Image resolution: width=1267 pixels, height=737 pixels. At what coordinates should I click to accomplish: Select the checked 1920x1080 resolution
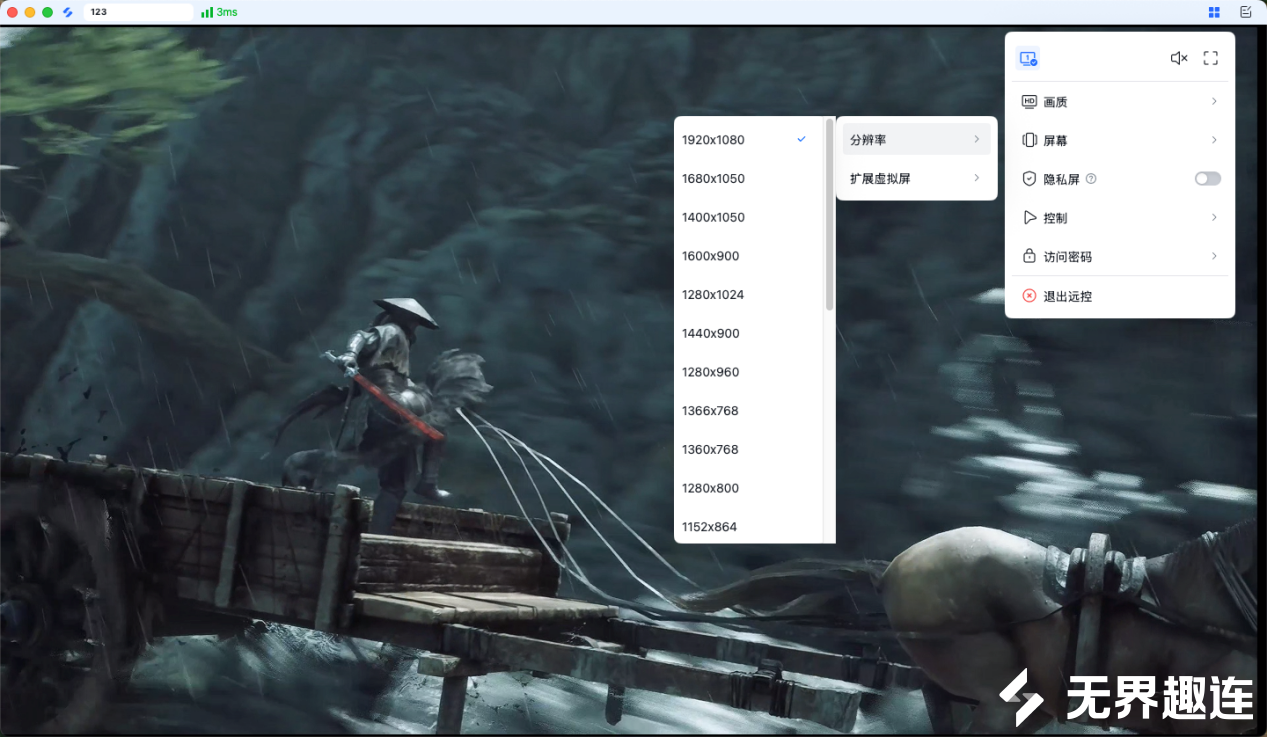pos(748,140)
